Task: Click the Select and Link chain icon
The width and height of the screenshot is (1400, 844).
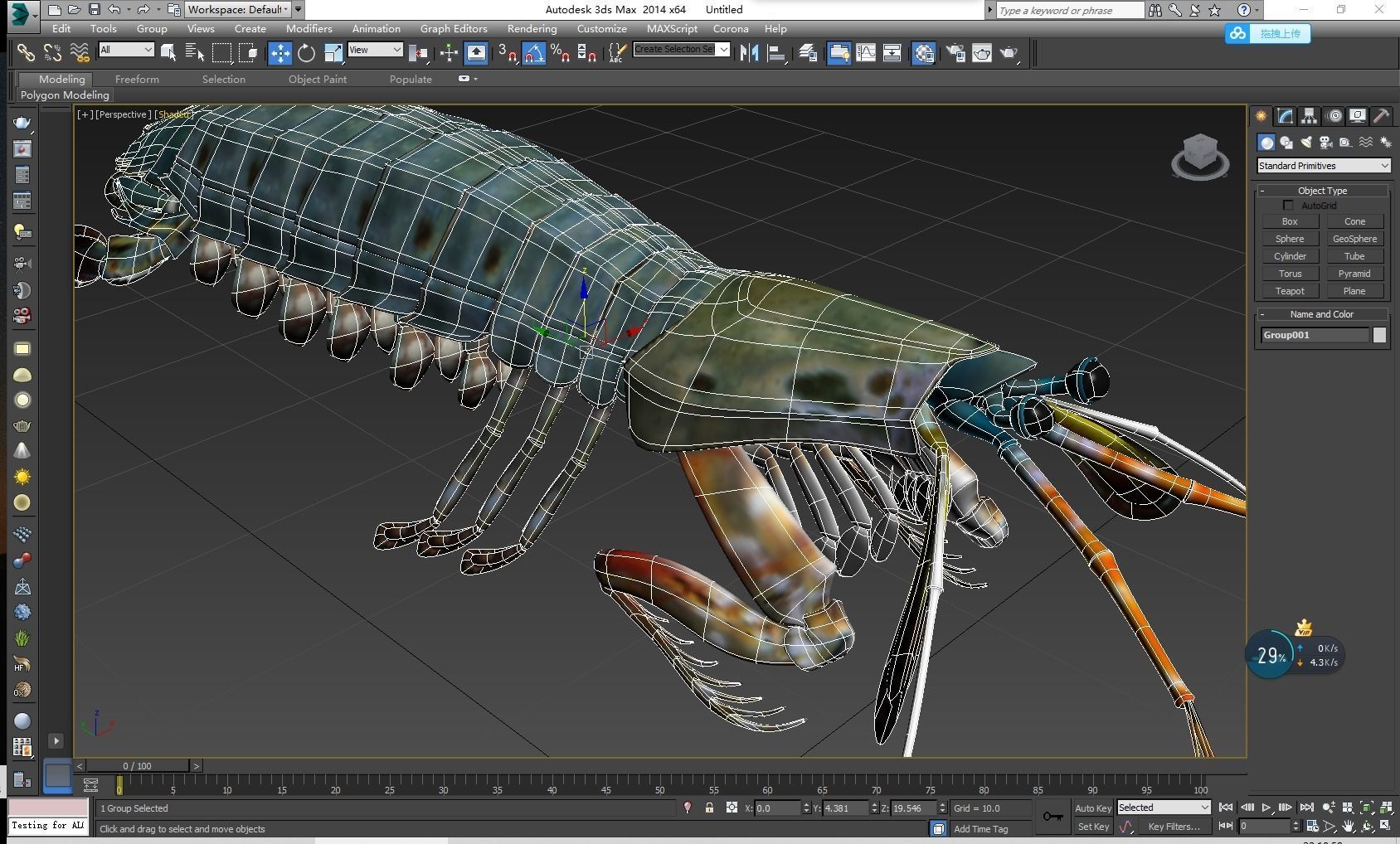Action: [26, 53]
